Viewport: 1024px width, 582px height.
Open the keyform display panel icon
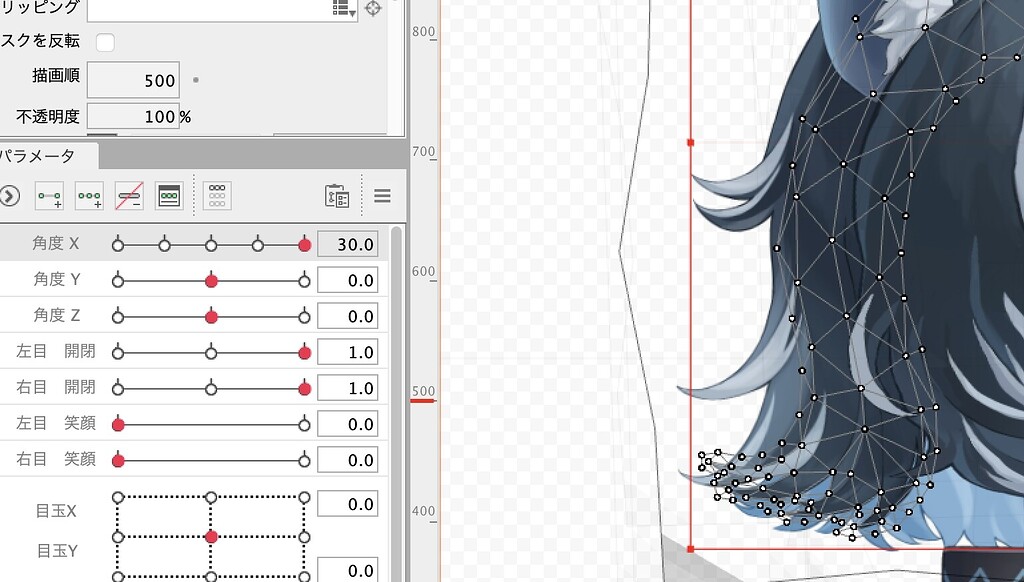point(169,196)
